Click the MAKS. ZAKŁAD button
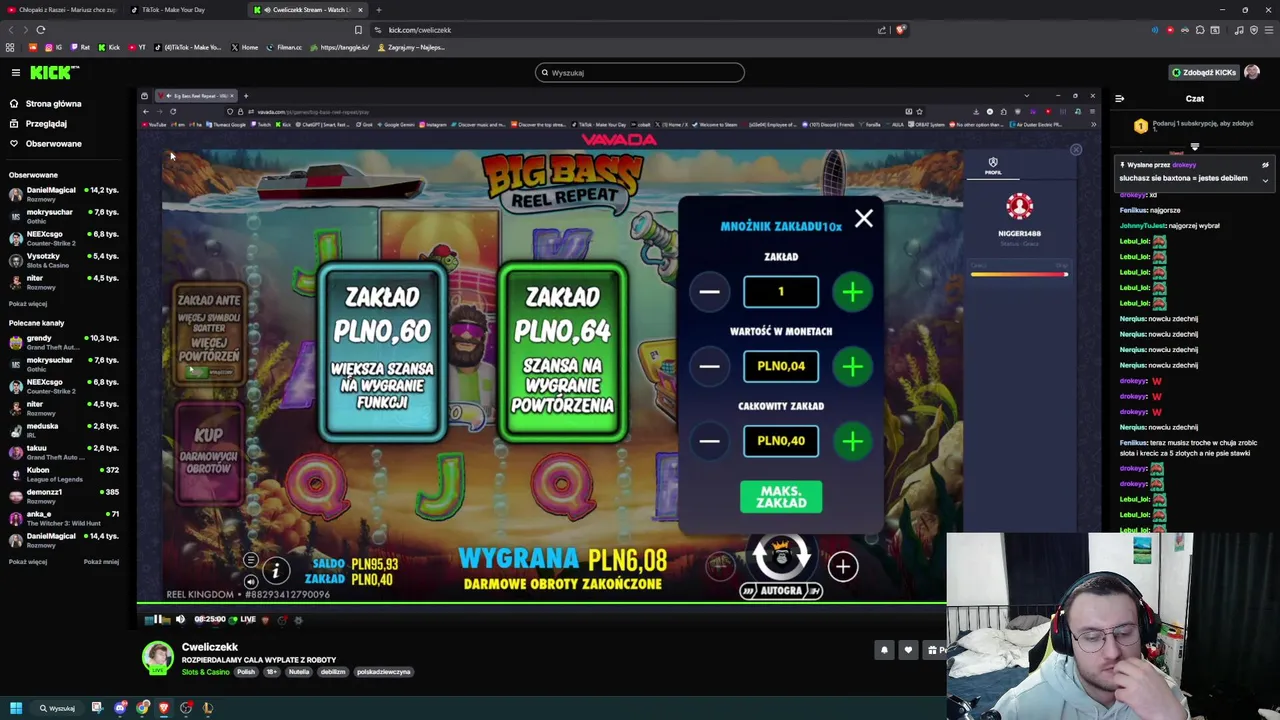Screen dimensions: 1280x720 (x=781, y=497)
